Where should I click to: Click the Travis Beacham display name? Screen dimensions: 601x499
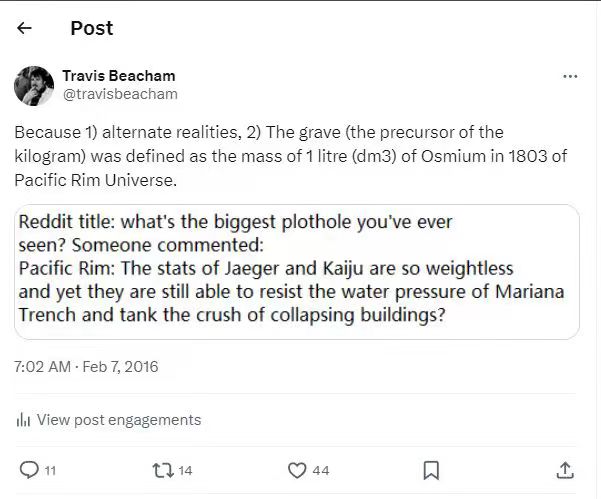[118, 76]
